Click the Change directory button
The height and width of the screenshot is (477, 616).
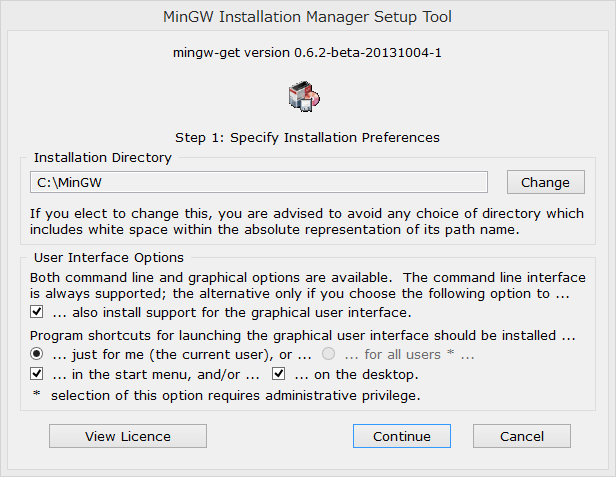pos(546,182)
